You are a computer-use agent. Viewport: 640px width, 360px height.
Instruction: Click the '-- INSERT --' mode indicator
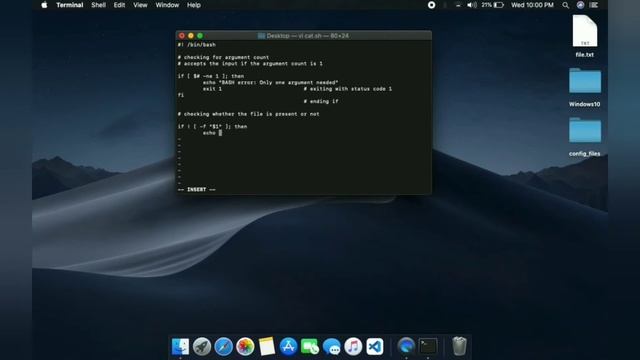point(197,190)
